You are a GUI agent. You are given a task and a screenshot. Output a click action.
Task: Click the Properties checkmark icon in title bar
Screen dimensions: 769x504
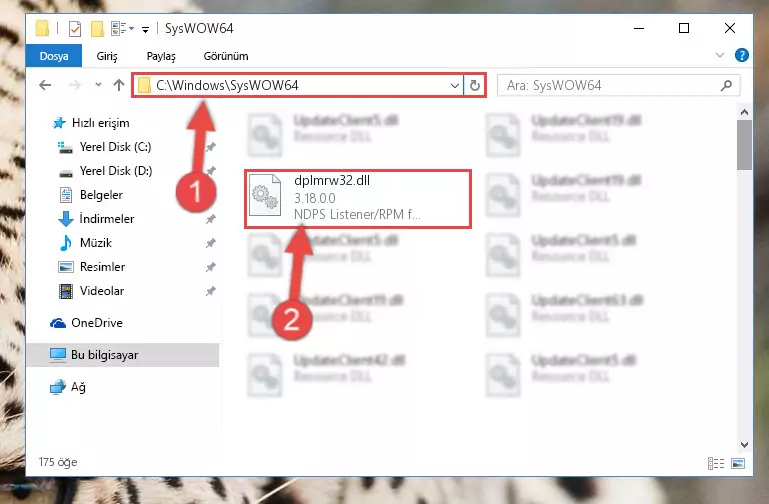pos(75,28)
